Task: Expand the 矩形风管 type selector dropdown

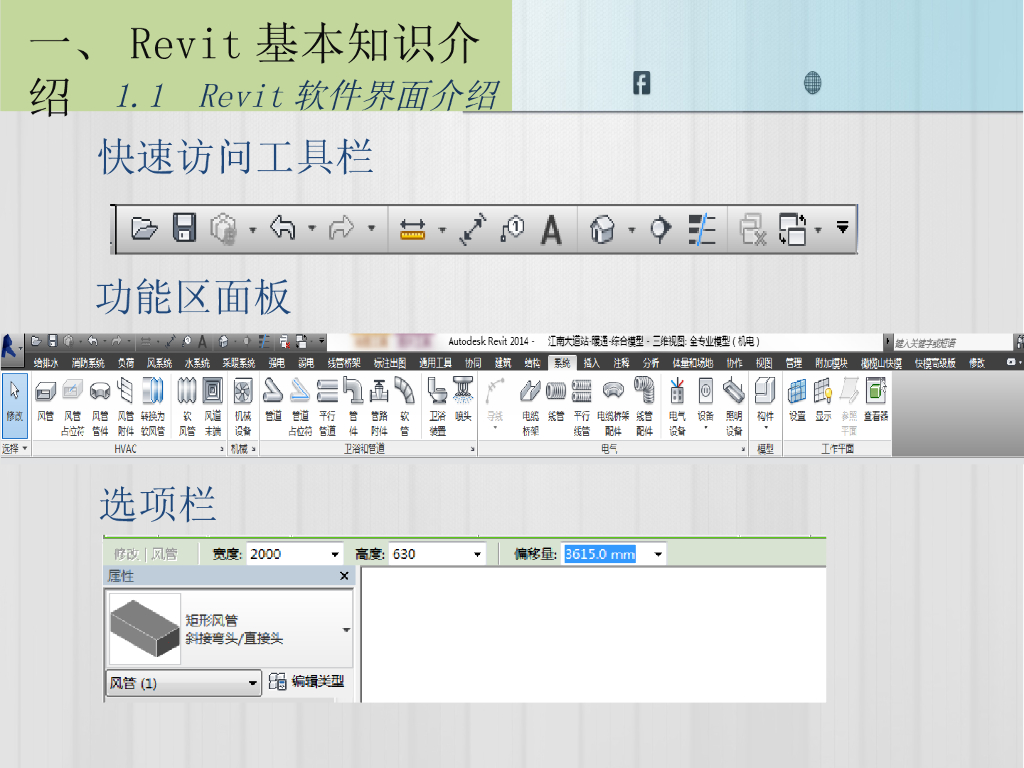Action: click(346, 630)
